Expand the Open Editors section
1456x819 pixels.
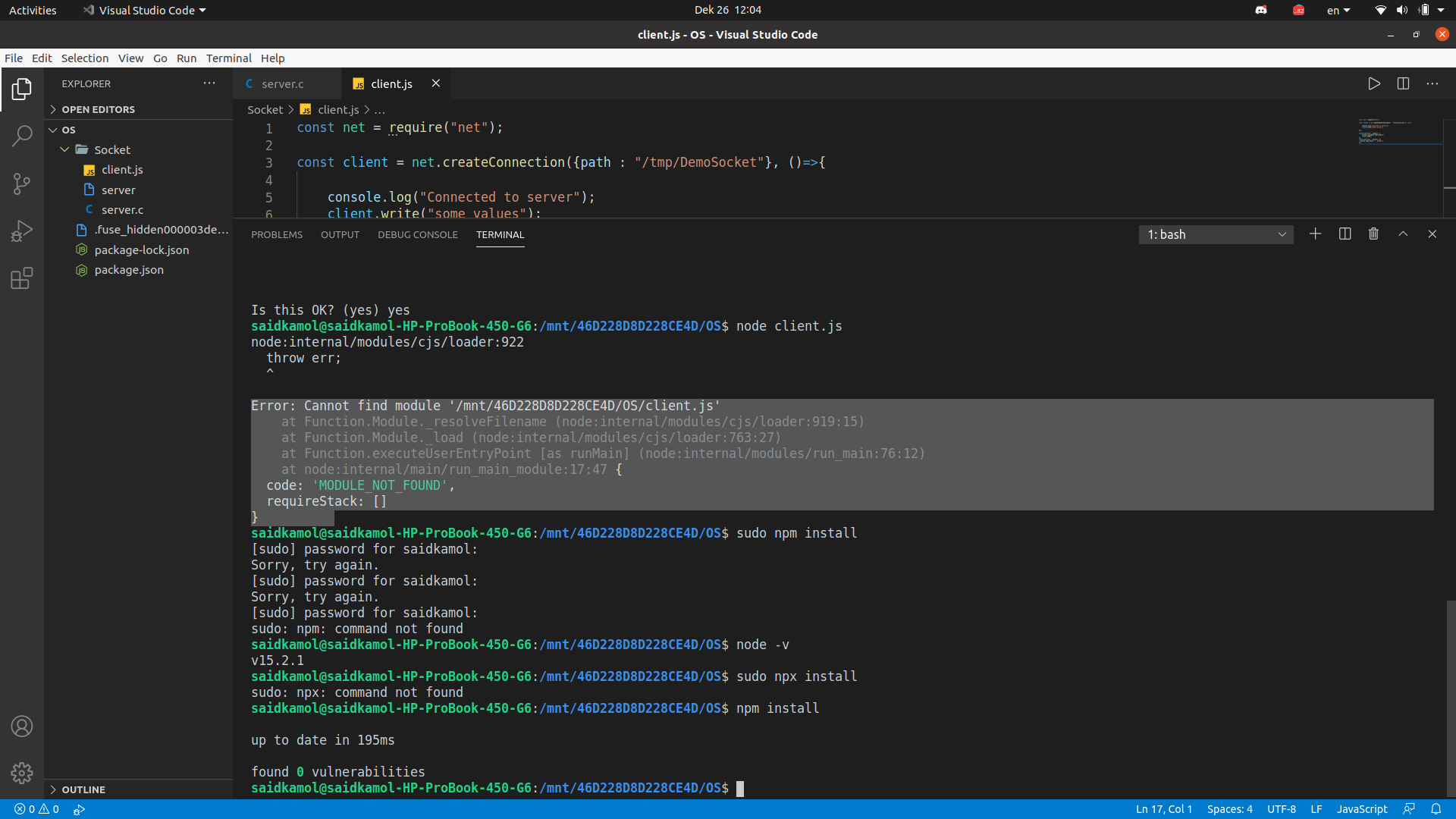(138, 109)
